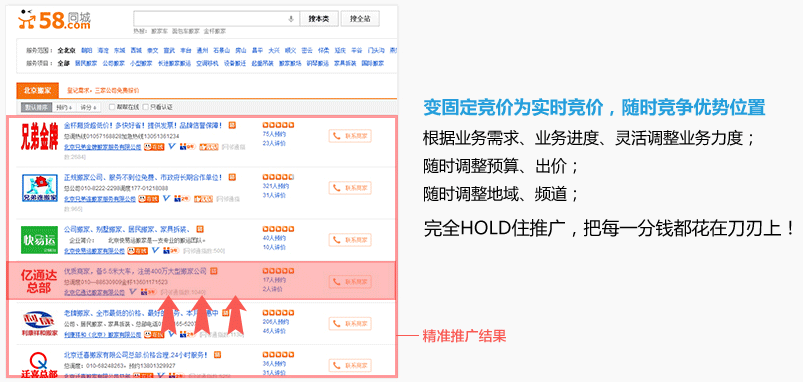The image size is (803, 382).
Task: Click the orange free-quote link beside 北京搬家 tab
Action: (x=103, y=91)
